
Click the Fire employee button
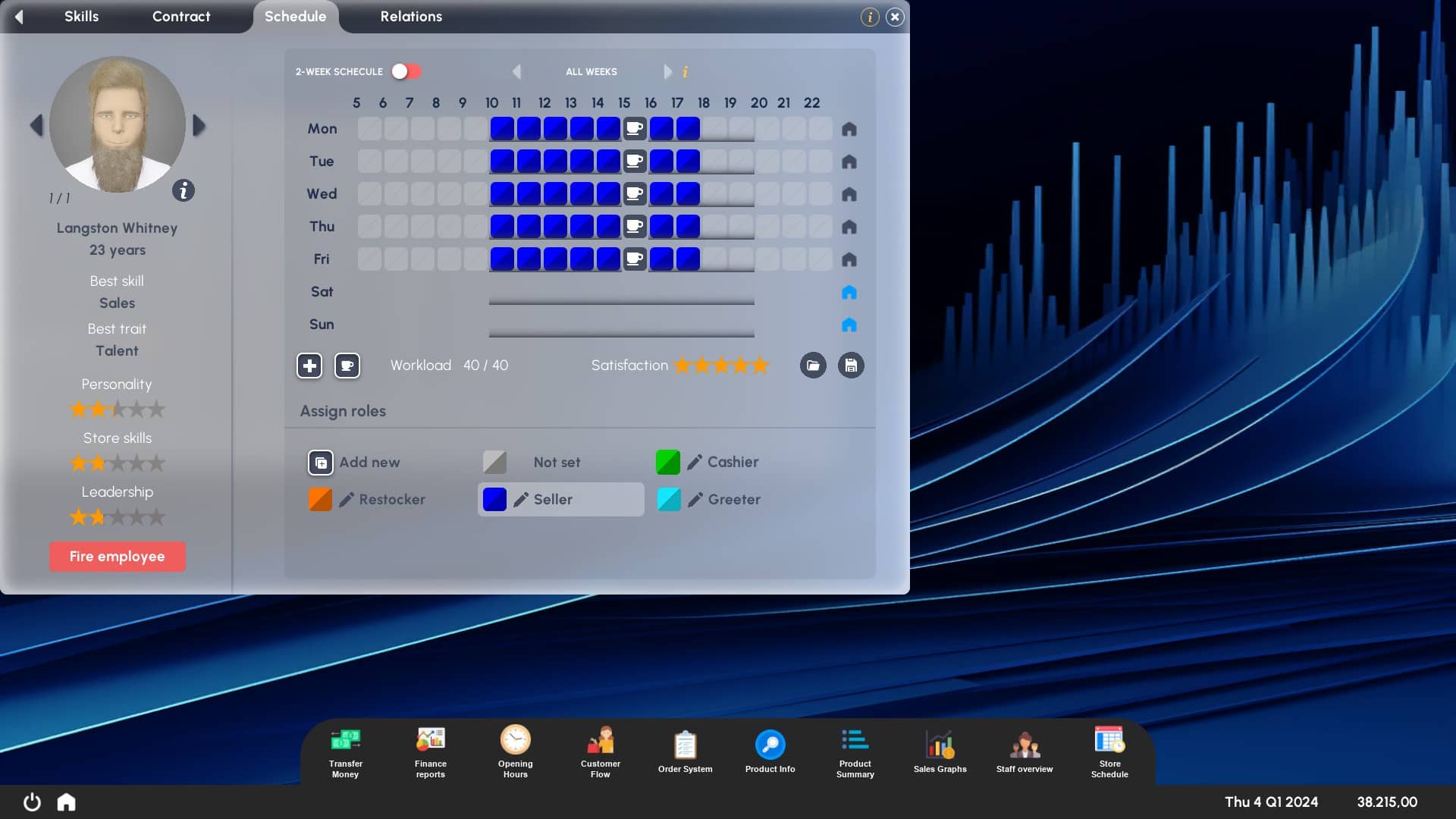coord(118,557)
